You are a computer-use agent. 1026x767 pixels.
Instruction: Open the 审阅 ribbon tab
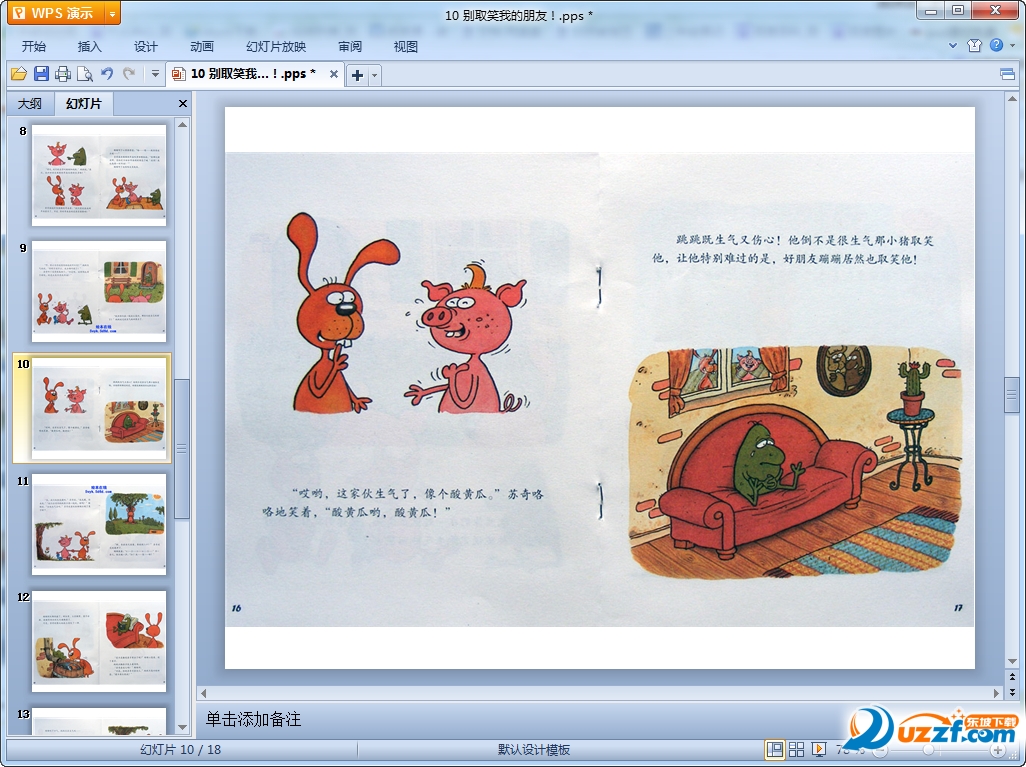point(350,46)
